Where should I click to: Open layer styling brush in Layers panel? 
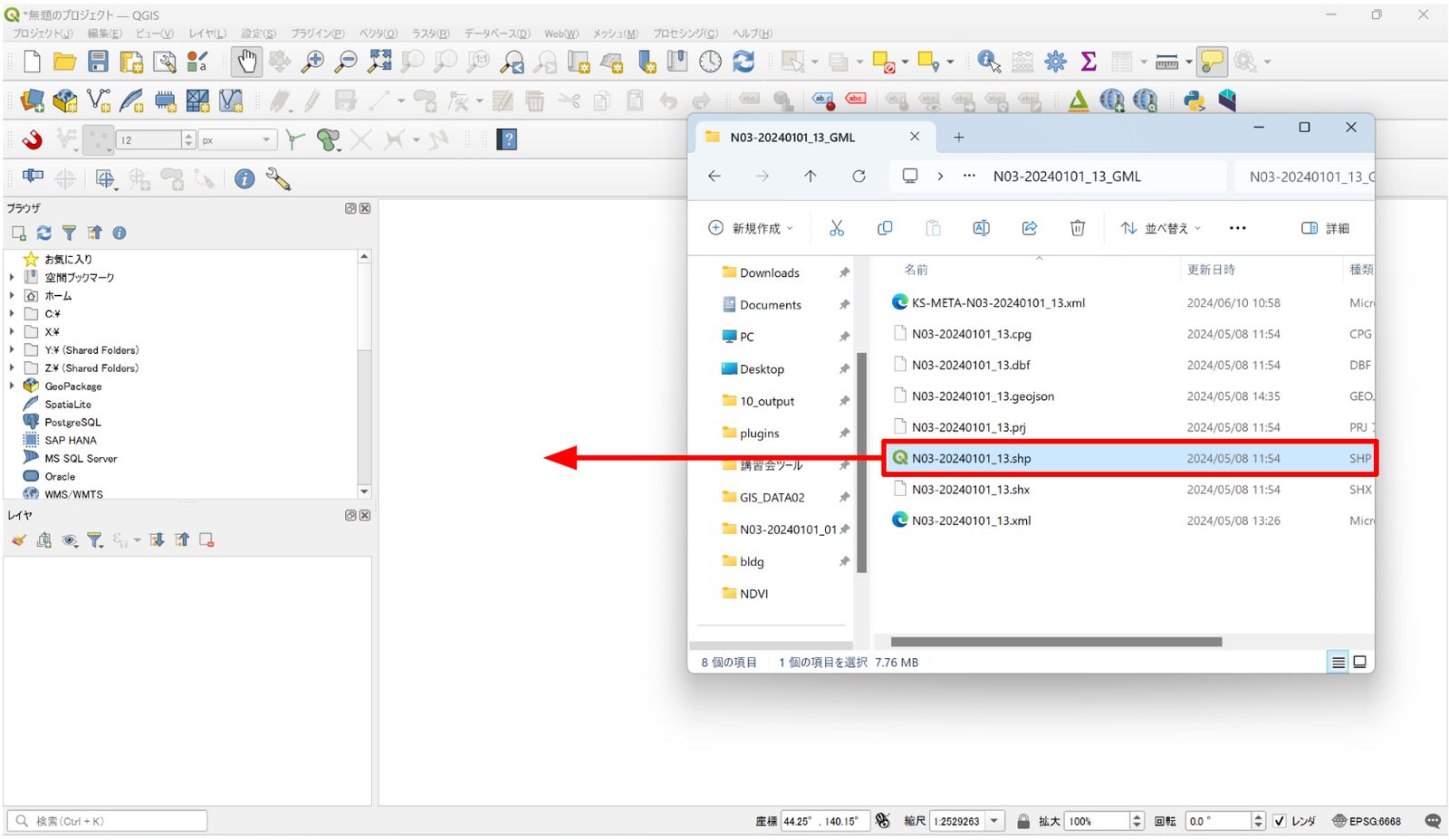coord(19,540)
